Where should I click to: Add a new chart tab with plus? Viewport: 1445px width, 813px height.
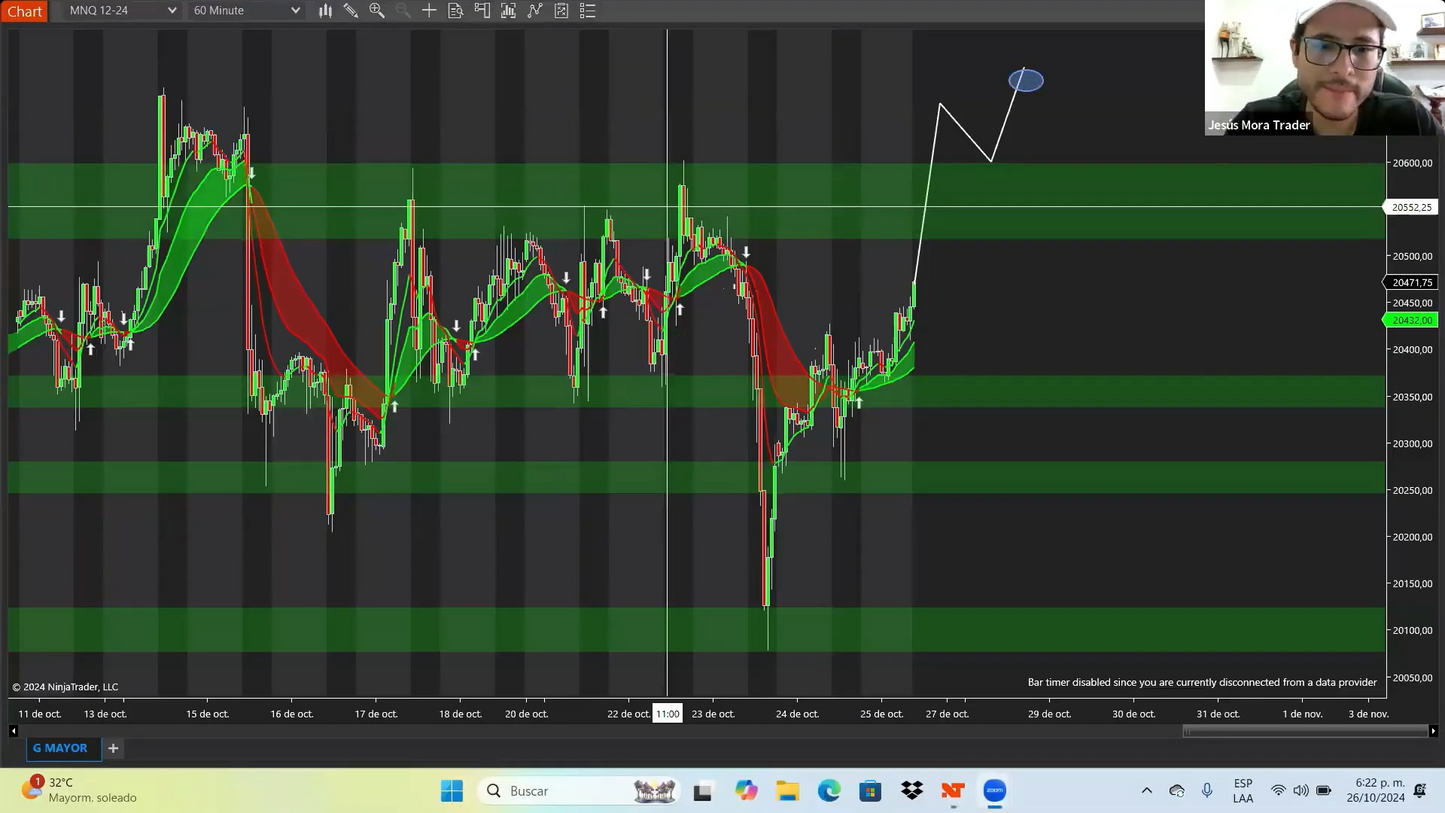pyautogui.click(x=113, y=748)
